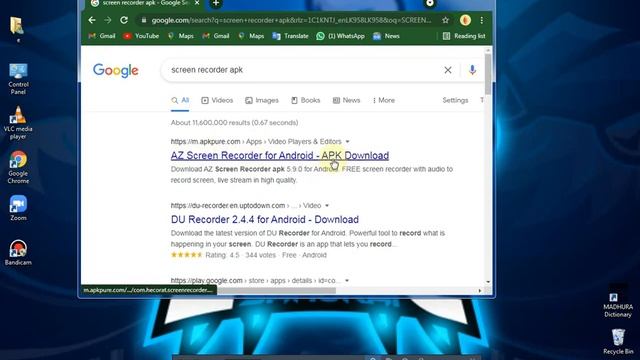This screenshot has width=640, height=360.
Task: Click the site lock icon in address bar
Action: [x=143, y=20]
